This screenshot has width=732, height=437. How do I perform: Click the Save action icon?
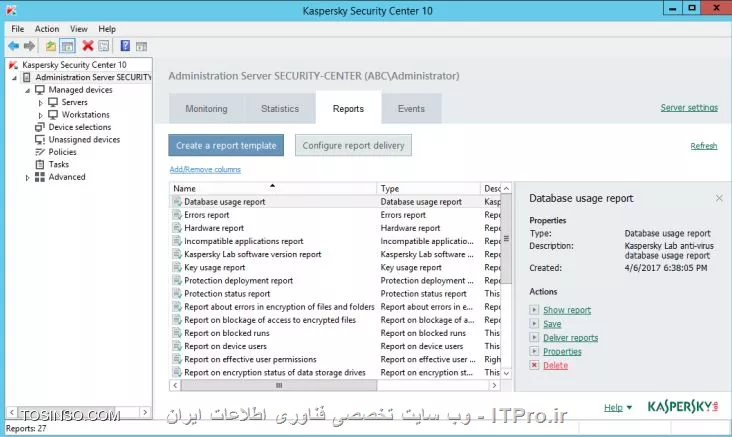click(535, 323)
